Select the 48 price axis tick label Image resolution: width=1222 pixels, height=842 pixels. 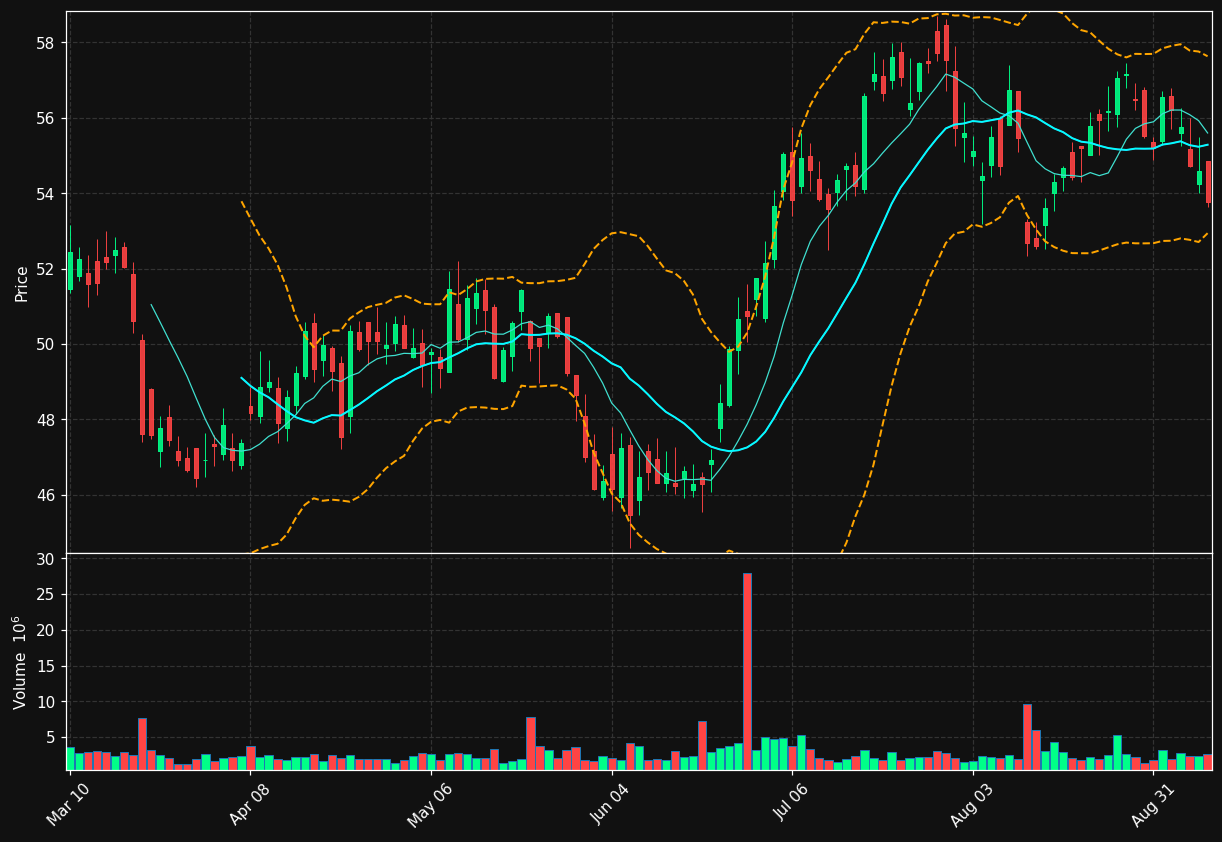click(x=47, y=420)
